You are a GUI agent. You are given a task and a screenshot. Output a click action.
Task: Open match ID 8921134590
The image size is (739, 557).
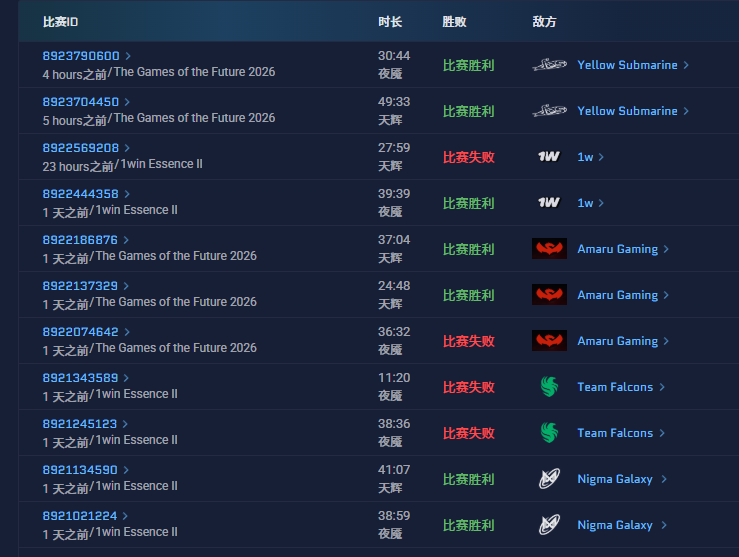coord(80,470)
